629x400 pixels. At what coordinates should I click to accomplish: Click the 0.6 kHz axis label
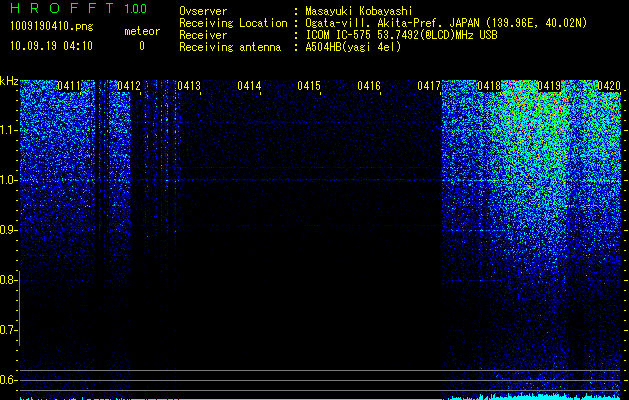click(8, 380)
